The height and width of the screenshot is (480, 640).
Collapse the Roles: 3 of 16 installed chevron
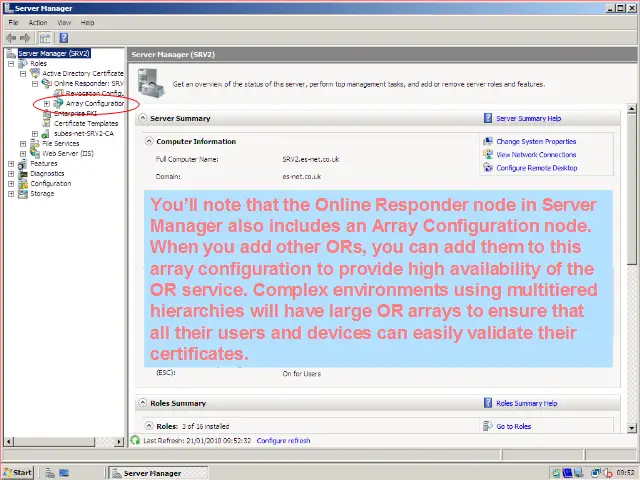pos(149,426)
